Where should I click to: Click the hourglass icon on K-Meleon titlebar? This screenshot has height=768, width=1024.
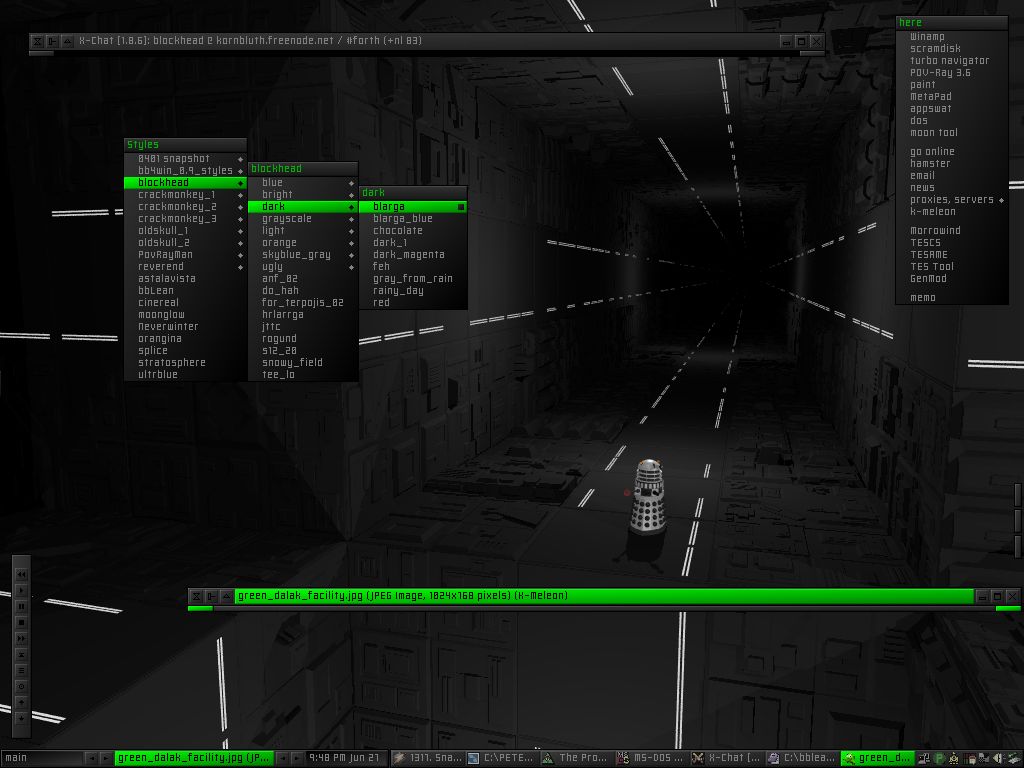[x=197, y=596]
